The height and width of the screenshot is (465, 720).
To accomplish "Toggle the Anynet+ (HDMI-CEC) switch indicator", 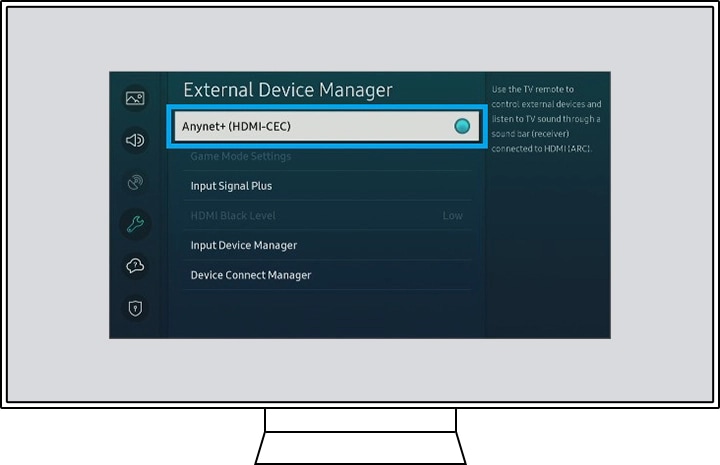I will pyautogui.click(x=461, y=127).
